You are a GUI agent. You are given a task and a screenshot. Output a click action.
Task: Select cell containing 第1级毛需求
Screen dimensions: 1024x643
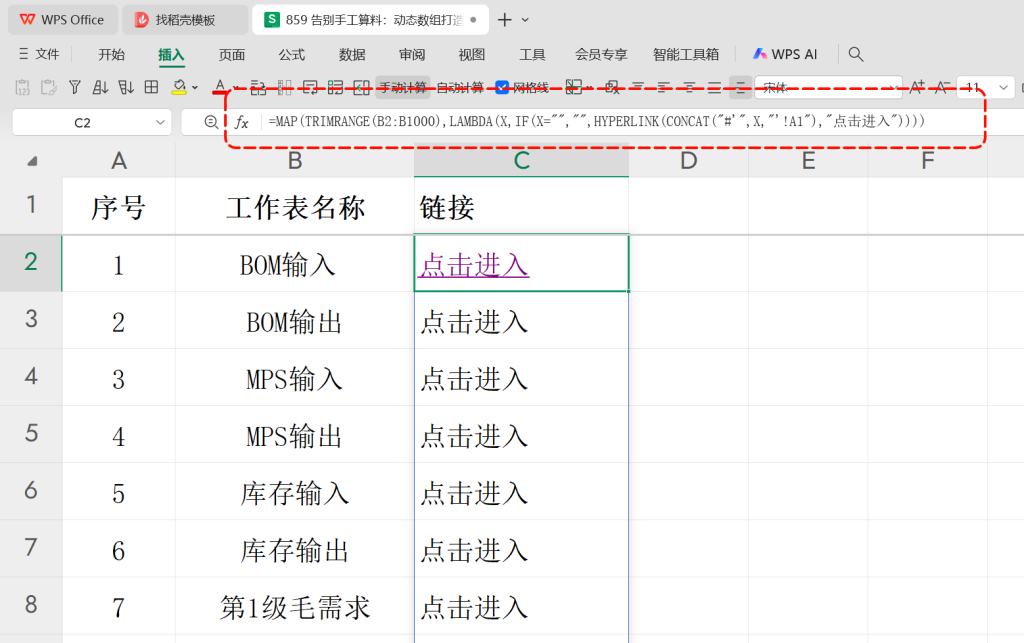pos(295,607)
